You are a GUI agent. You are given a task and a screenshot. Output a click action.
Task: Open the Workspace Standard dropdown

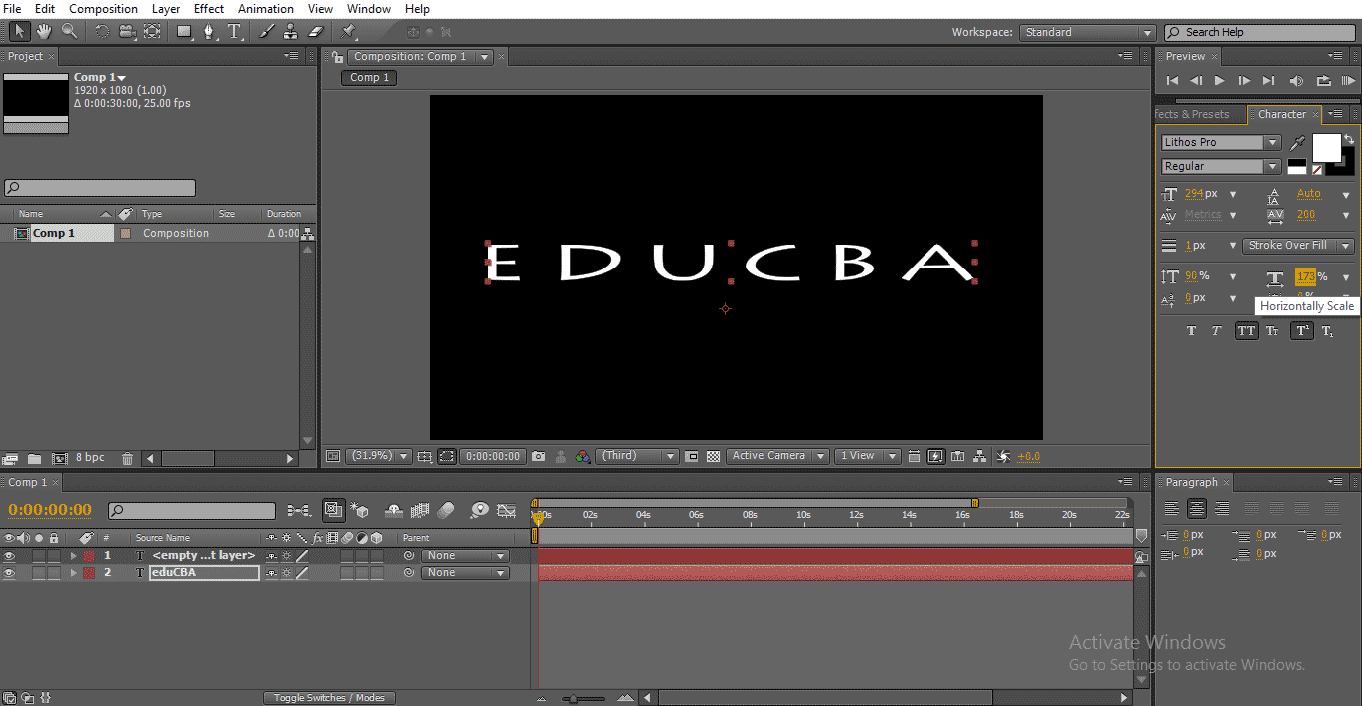point(1088,32)
